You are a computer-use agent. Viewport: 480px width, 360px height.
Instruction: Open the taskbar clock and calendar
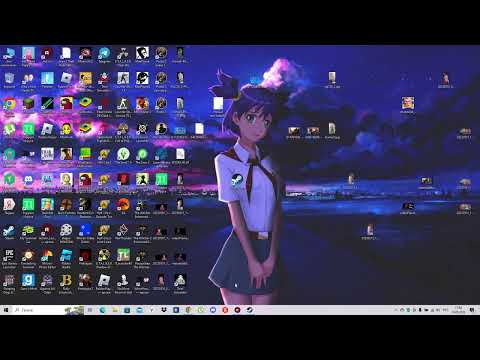(459, 310)
